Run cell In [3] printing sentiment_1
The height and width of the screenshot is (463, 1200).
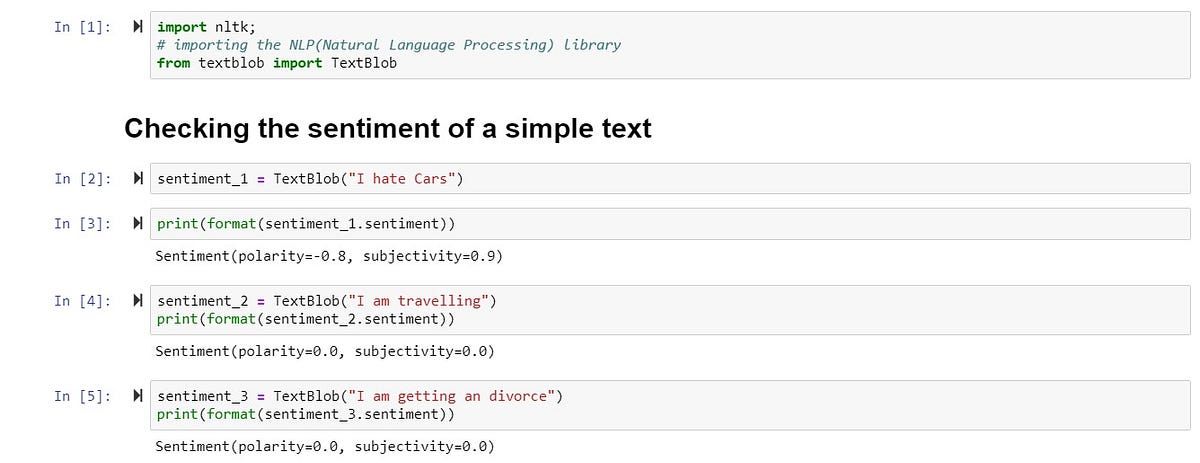[137, 223]
